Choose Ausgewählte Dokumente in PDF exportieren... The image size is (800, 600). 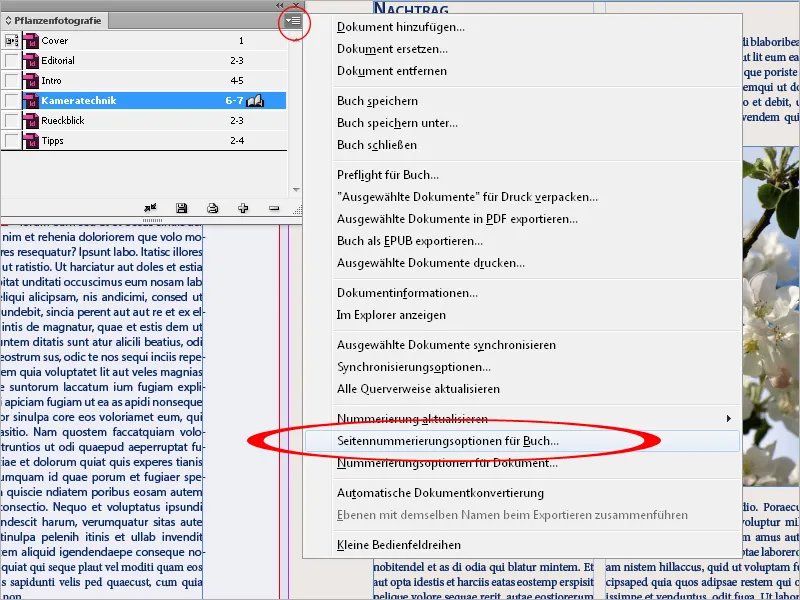[x=458, y=219]
